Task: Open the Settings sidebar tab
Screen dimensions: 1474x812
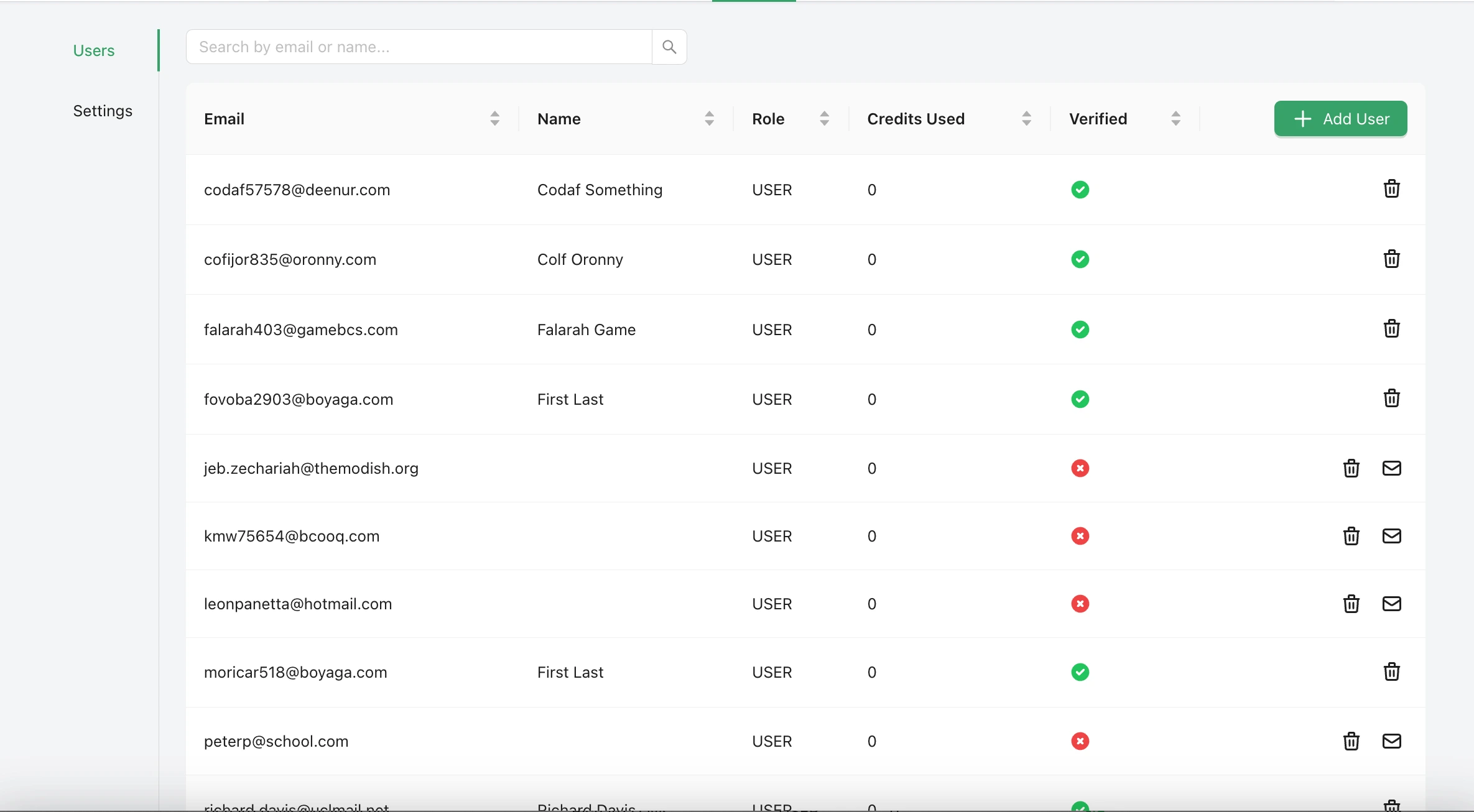Action: [103, 111]
